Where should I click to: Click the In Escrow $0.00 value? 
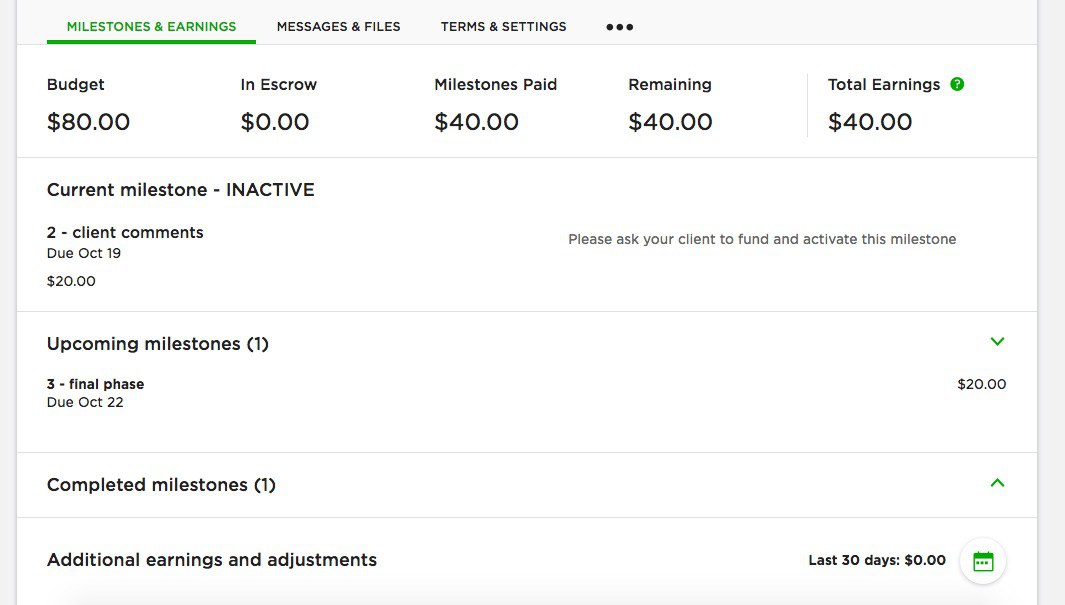point(275,122)
